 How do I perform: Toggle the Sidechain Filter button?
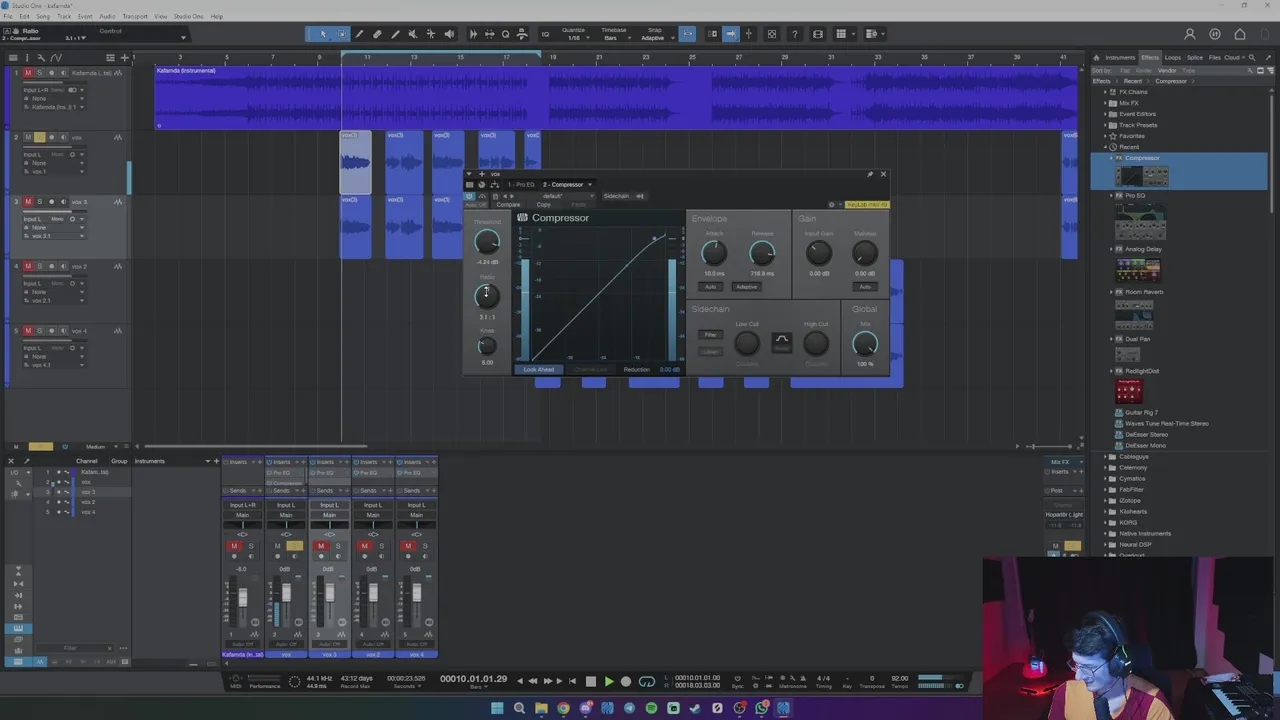tap(710, 335)
